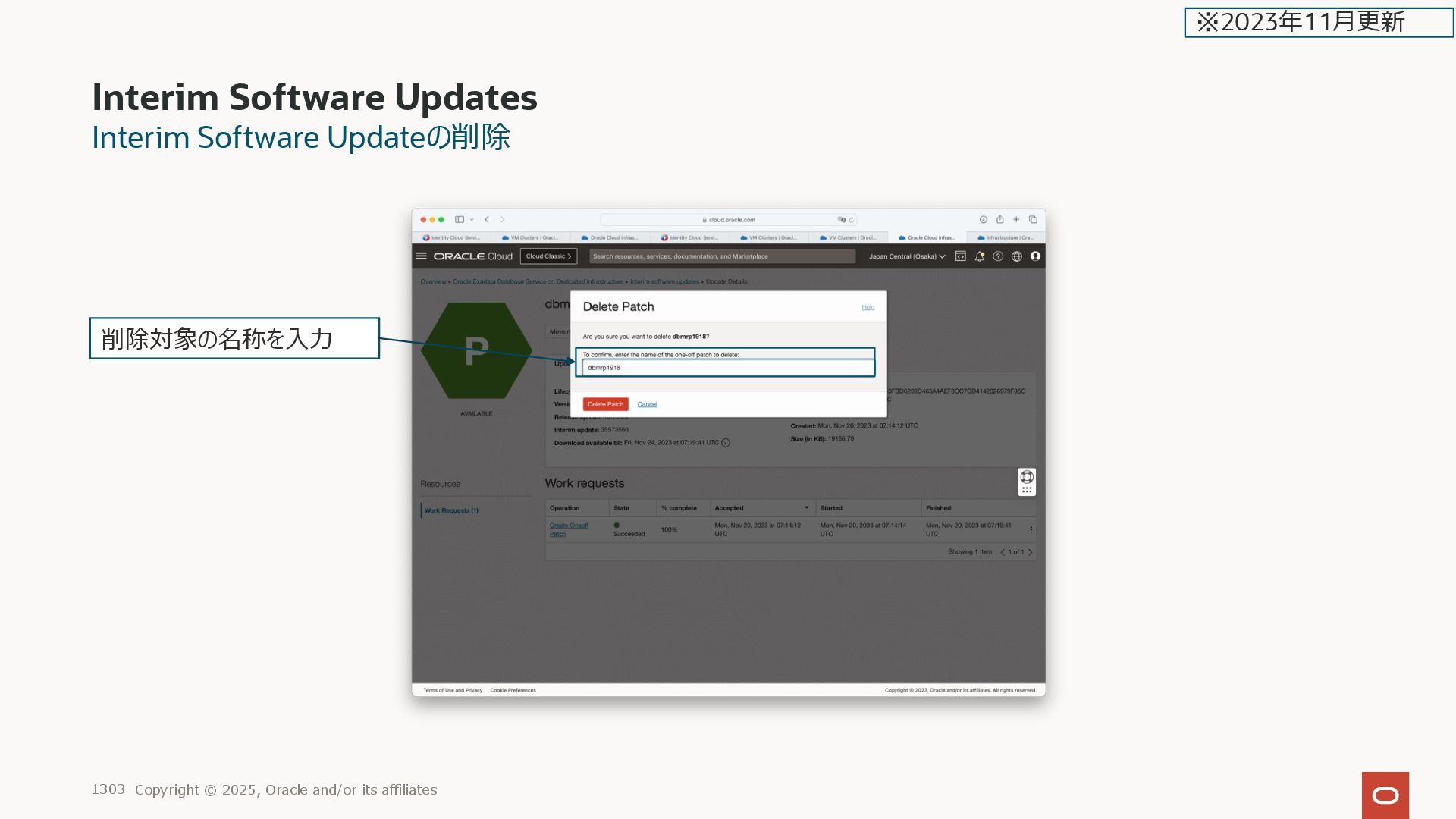The height and width of the screenshot is (819, 1456).
Task: Click the floating support lifebuoy widget
Action: click(1027, 477)
